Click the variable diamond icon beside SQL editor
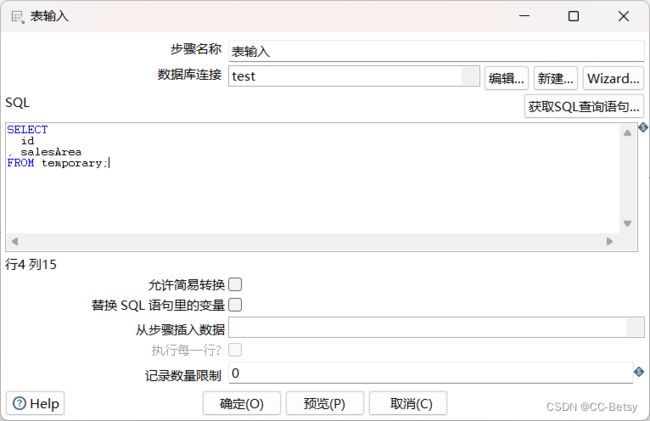The width and height of the screenshot is (650, 421). (x=643, y=127)
